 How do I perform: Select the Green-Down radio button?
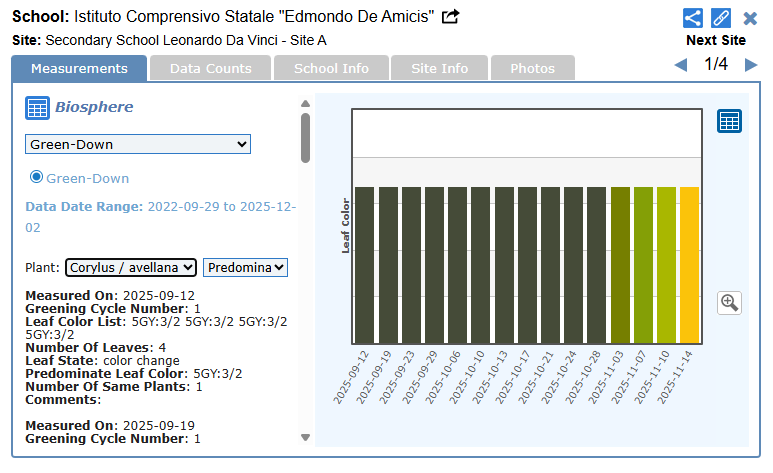pos(37,177)
